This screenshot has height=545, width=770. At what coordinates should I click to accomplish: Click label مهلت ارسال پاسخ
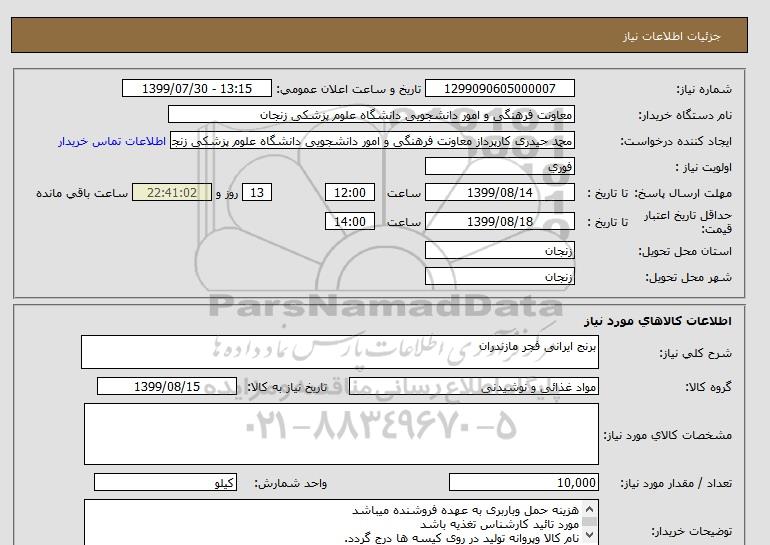click(x=682, y=193)
